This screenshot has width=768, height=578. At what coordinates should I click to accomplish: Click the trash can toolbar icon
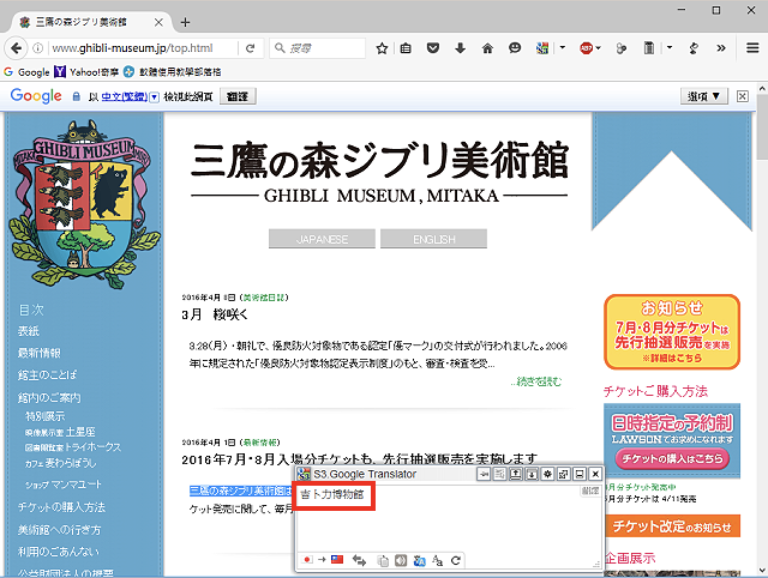(x=648, y=48)
